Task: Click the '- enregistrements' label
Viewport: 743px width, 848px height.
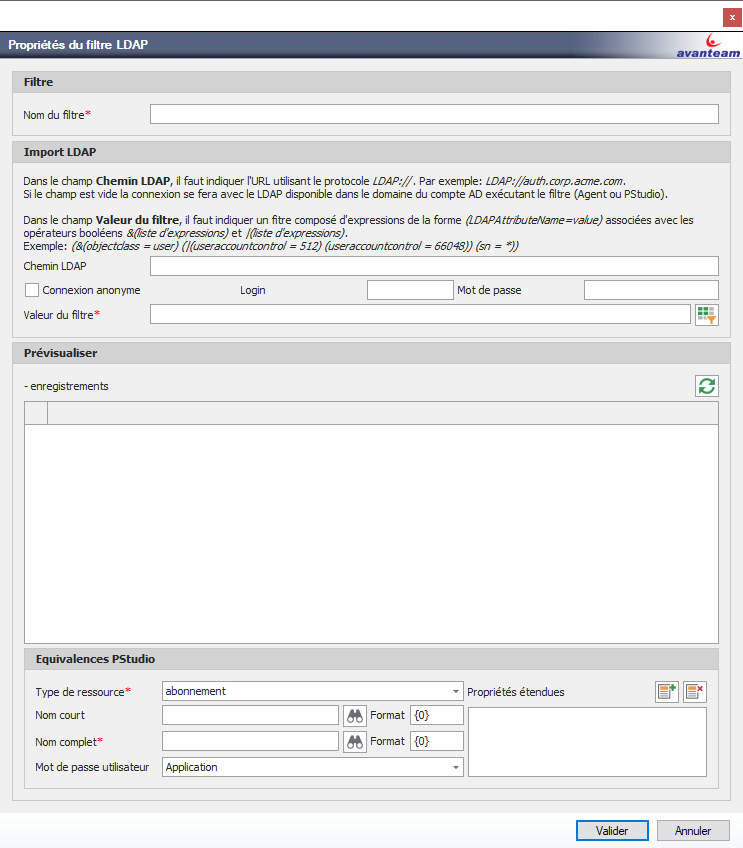Action: pyautogui.click(x=67, y=386)
